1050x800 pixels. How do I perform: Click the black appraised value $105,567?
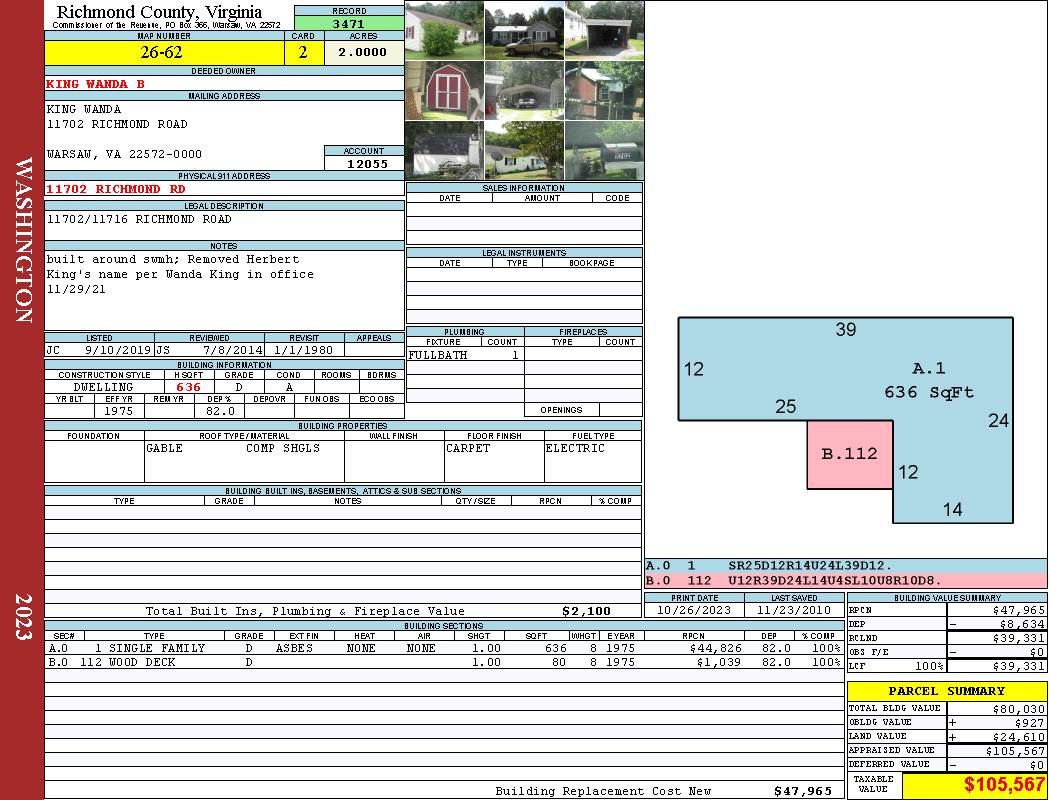point(1015,751)
